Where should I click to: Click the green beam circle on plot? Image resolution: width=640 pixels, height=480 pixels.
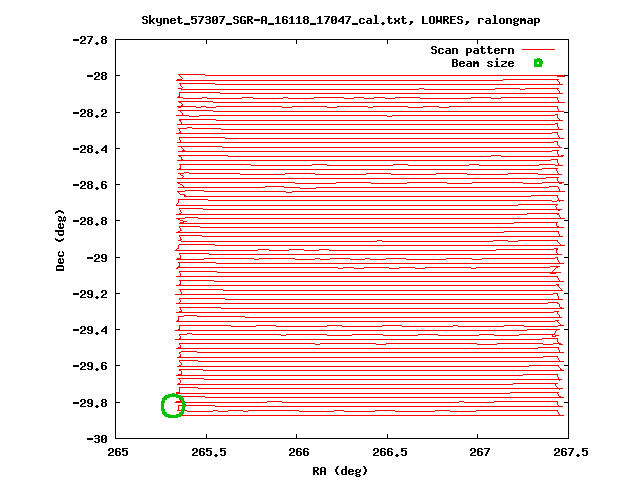(173, 406)
